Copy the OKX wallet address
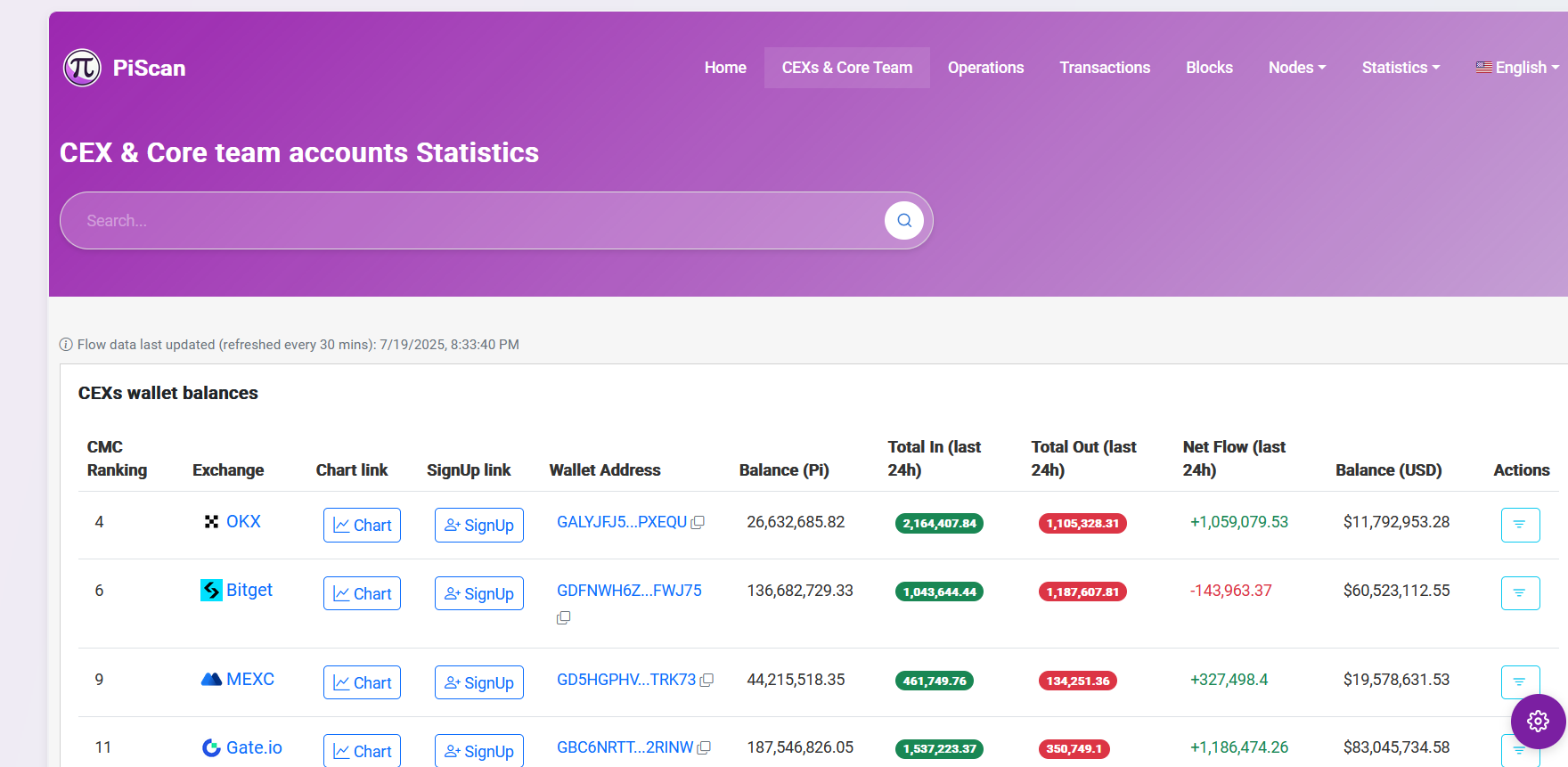Screen dimensions: 1568x767 (698, 523)
